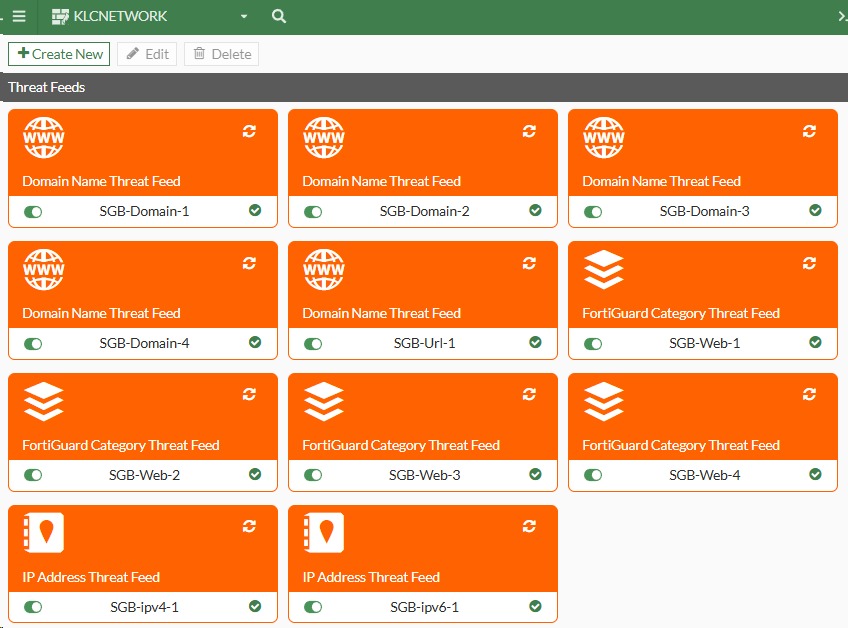The image size is (848, 628).
Task: Click the green check status of SGB-Domain-3
Action: coord(816,210)
